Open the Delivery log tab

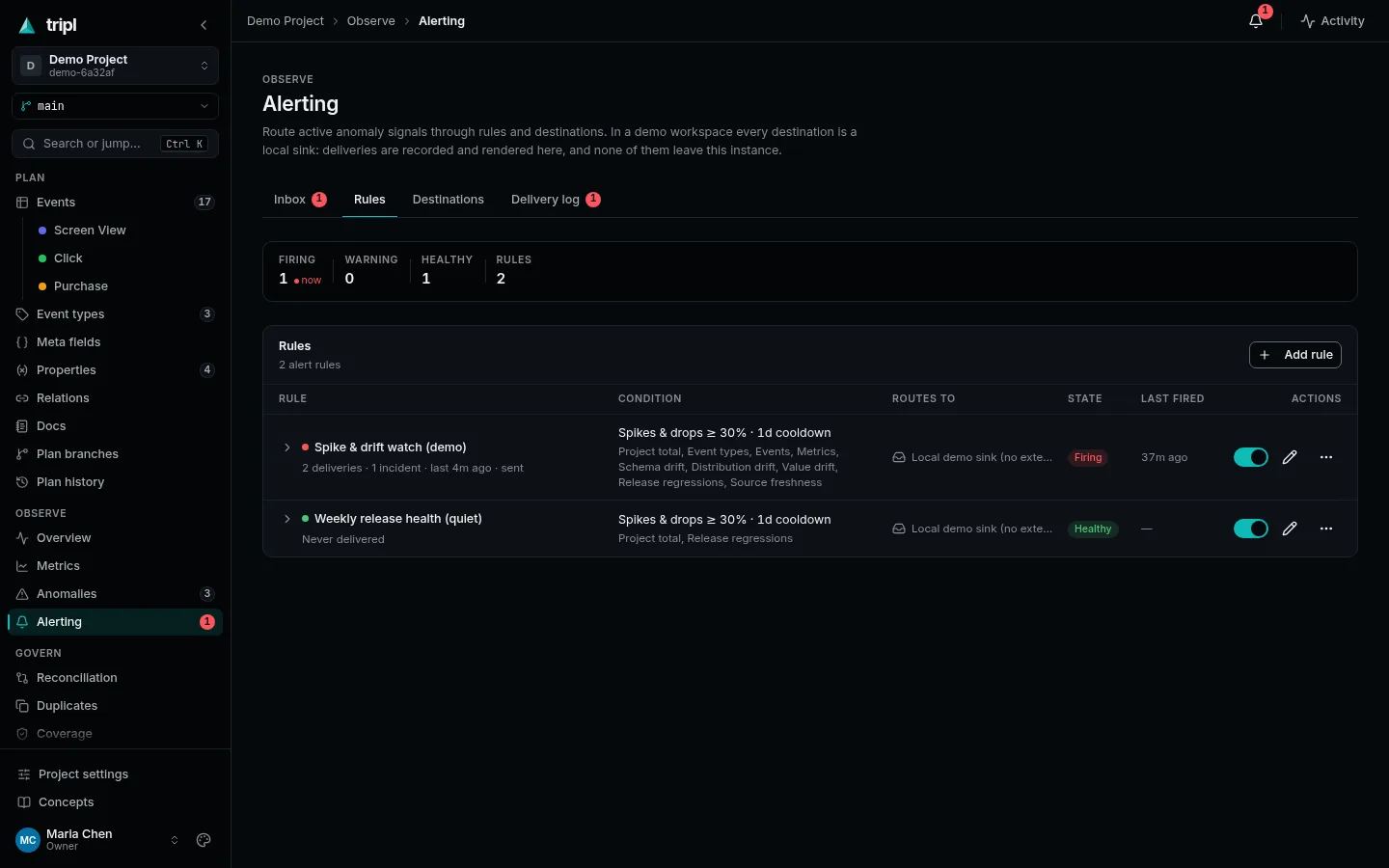click(556, 200)
